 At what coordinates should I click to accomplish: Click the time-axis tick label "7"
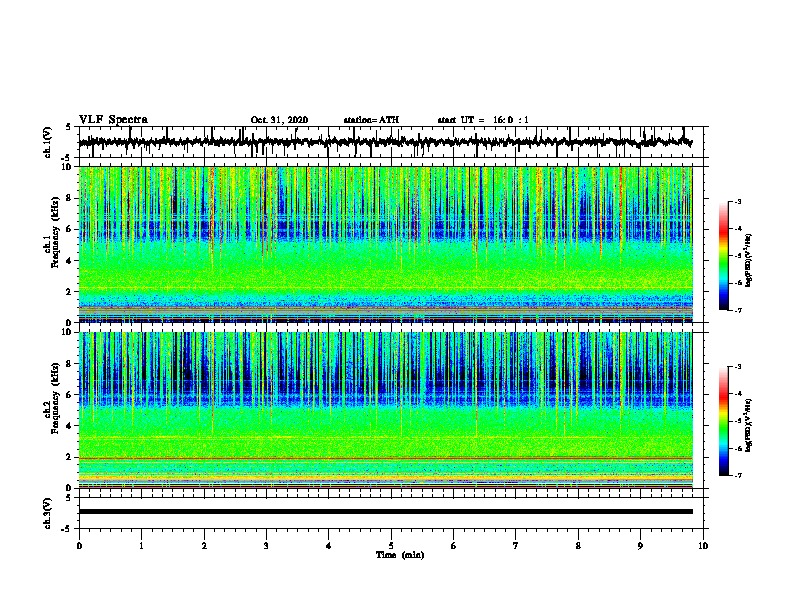click(x=516, y=546)
